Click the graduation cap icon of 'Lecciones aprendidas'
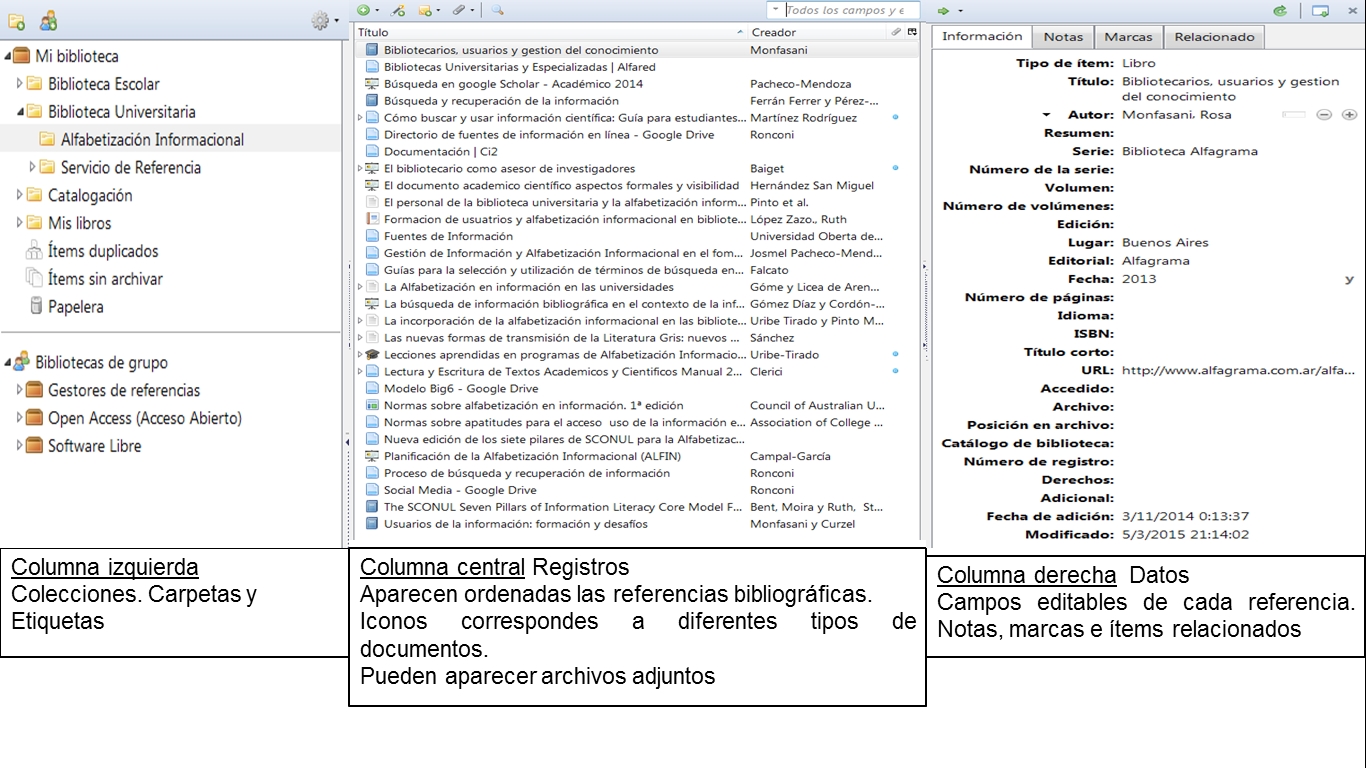The image size is (1366, 768). click(x=373, y=355)
